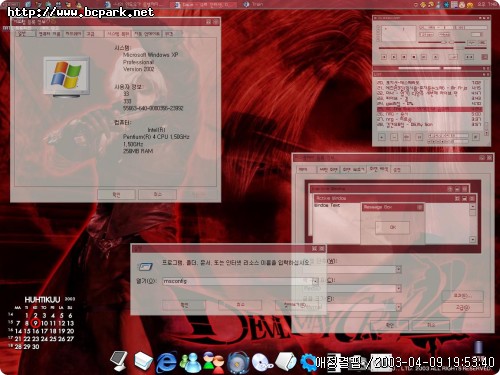Click 취소 (Cancel) in Display Properties
The width and height of the screenshot is (500, 375).
431,325
